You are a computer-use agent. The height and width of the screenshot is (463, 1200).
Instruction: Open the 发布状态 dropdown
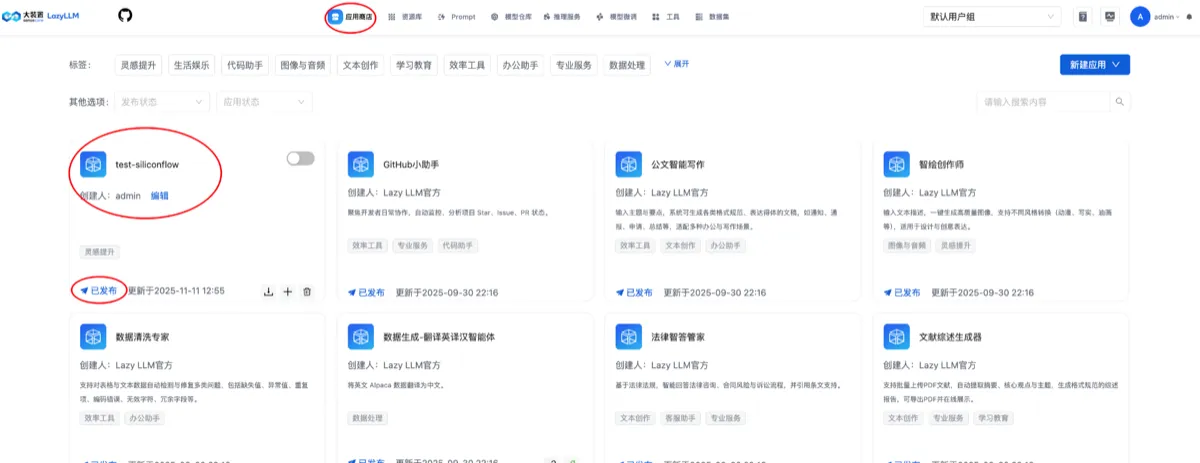click(x=162, y=102)
